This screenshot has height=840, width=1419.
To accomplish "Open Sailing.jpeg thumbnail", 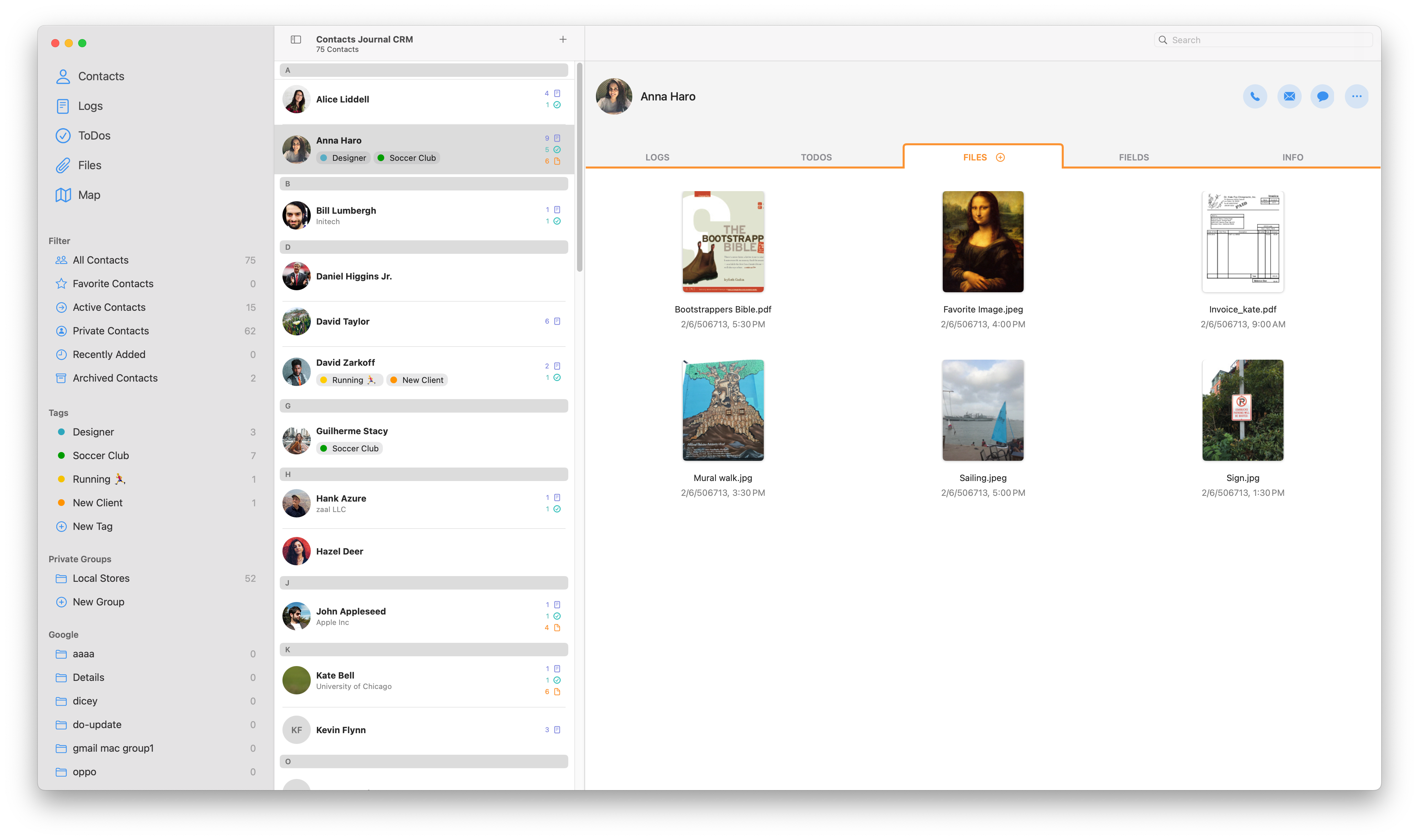I will click(x=983, y=410).
